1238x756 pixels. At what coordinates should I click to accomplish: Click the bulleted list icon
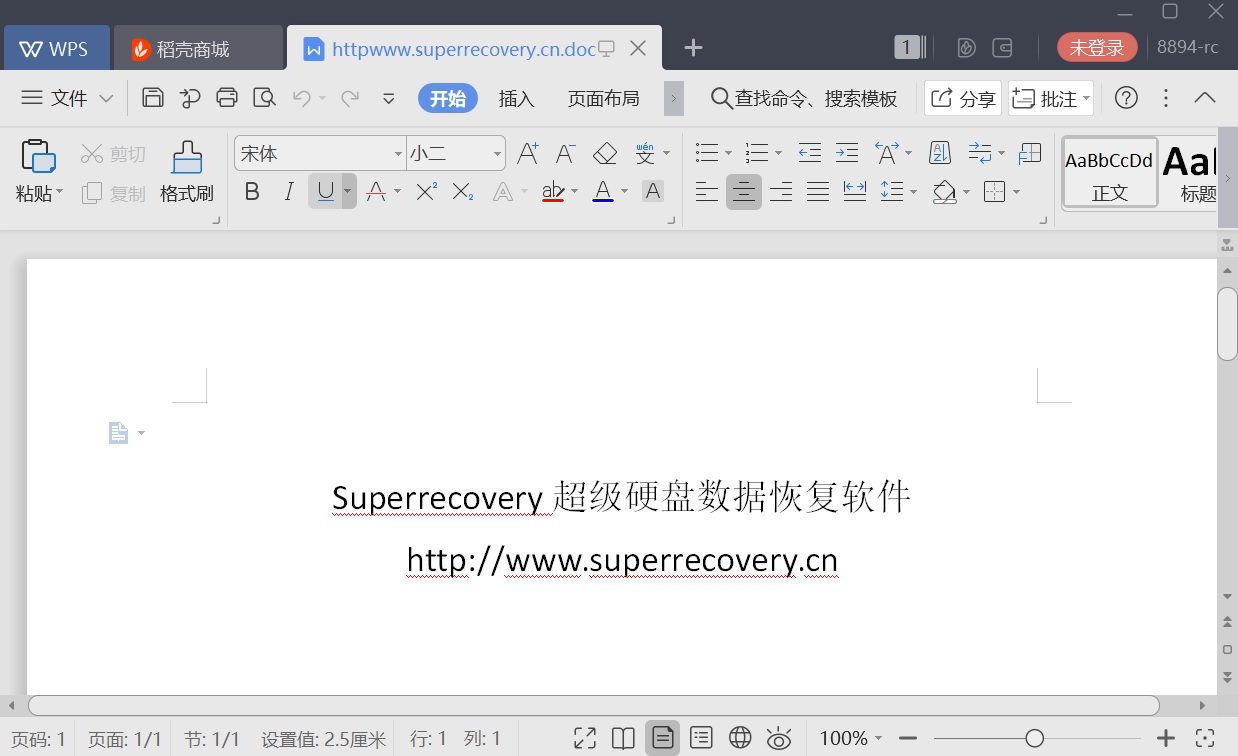tap(707, 154)
